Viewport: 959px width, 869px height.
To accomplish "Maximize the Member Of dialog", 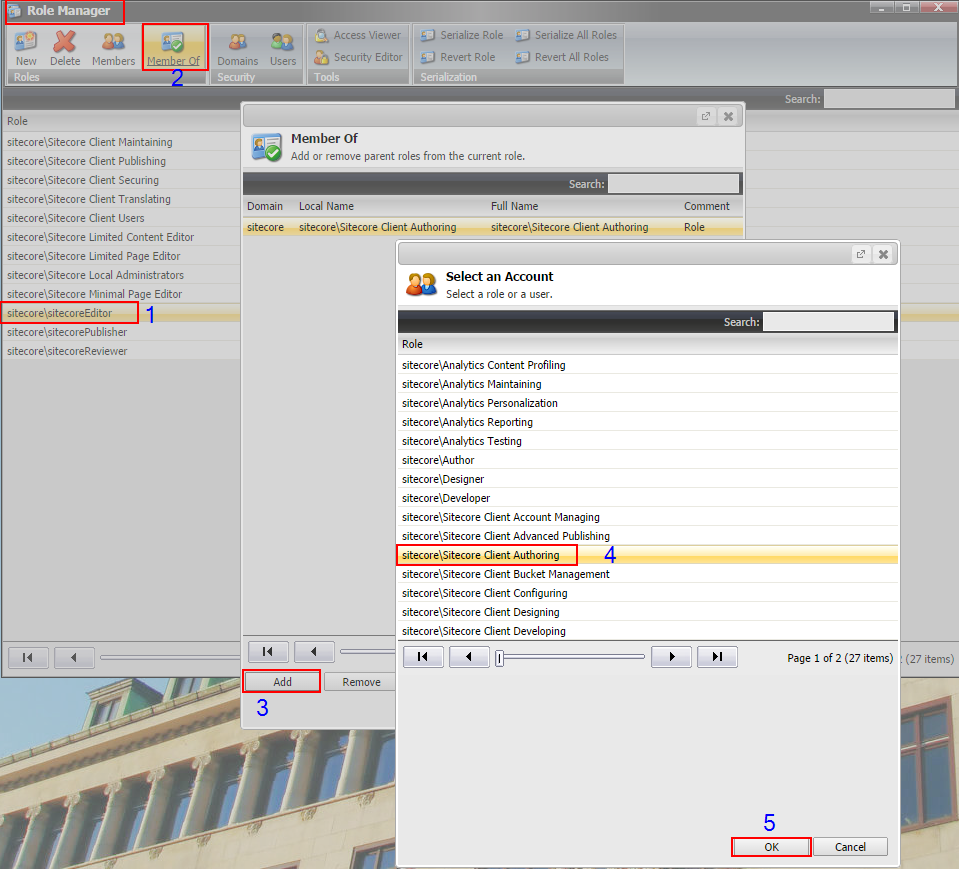I will point(706,116).
